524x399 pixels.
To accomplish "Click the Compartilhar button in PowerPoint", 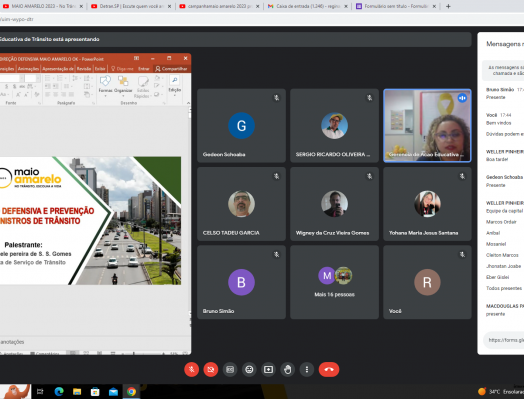I will tap(171, 69).
